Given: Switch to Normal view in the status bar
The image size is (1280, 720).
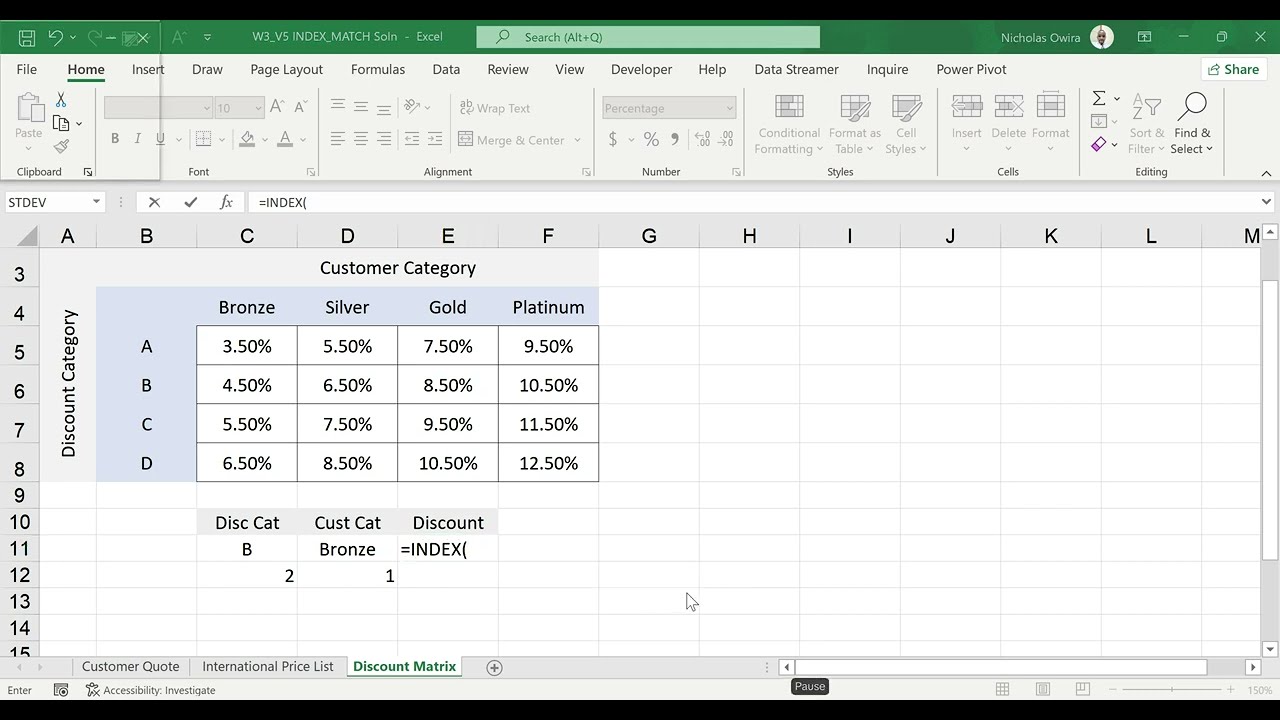Looking at the screenshot, I should coord(1002,690).
